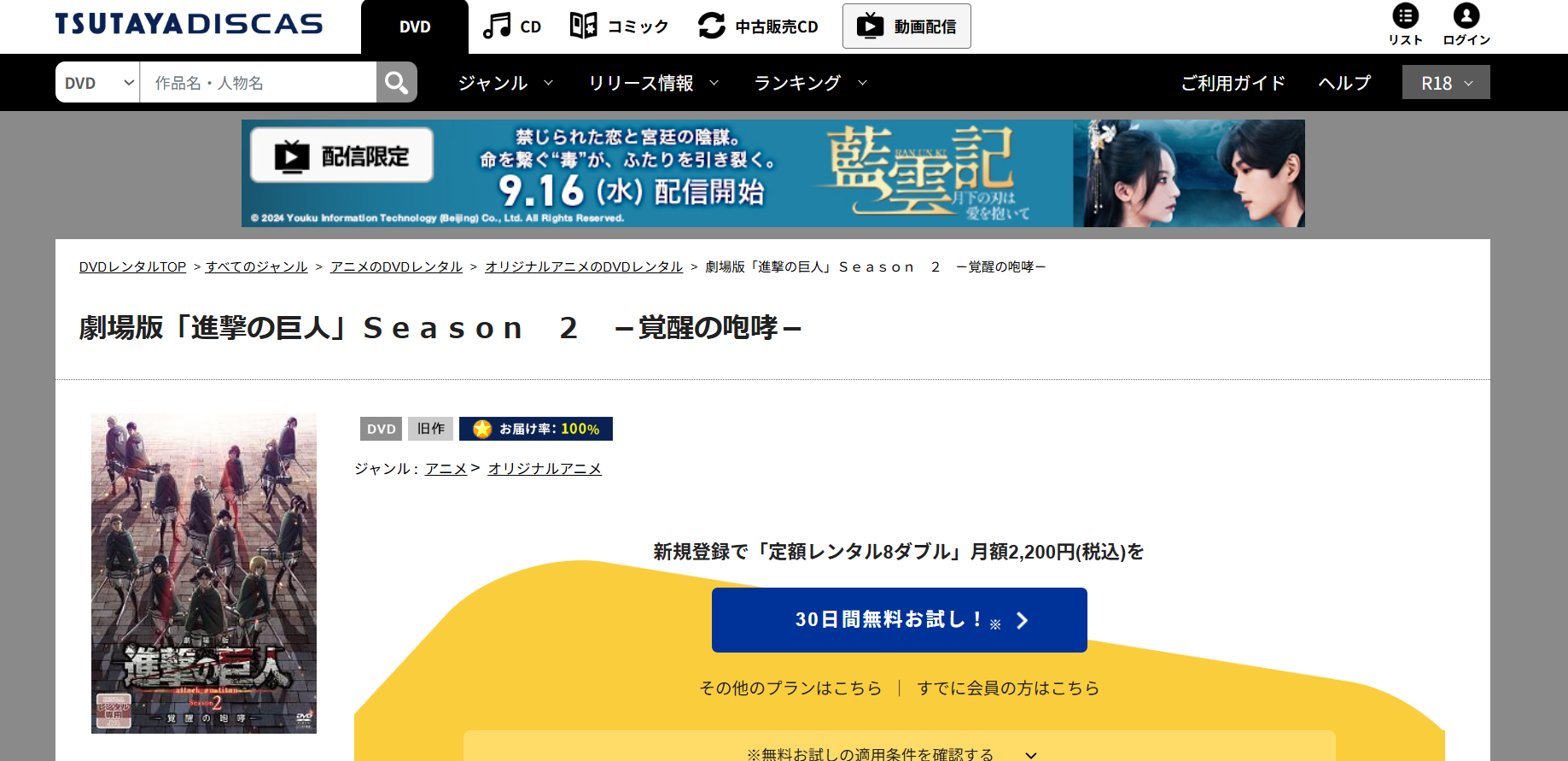Open the コミック book icon

584,26
